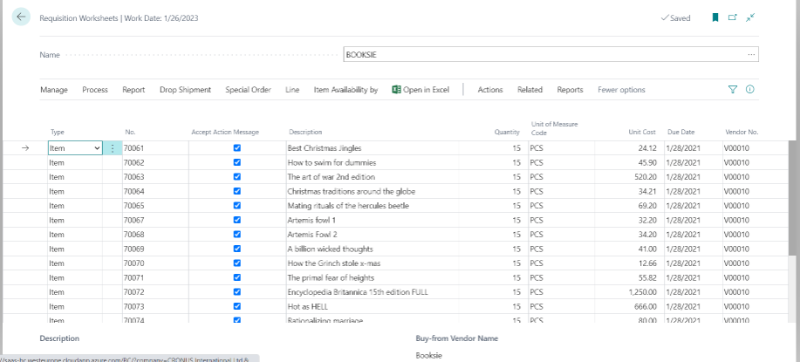Screen dimensions: 800x362
Task: Sort by the Due Date column header
Action: point(681,132)
